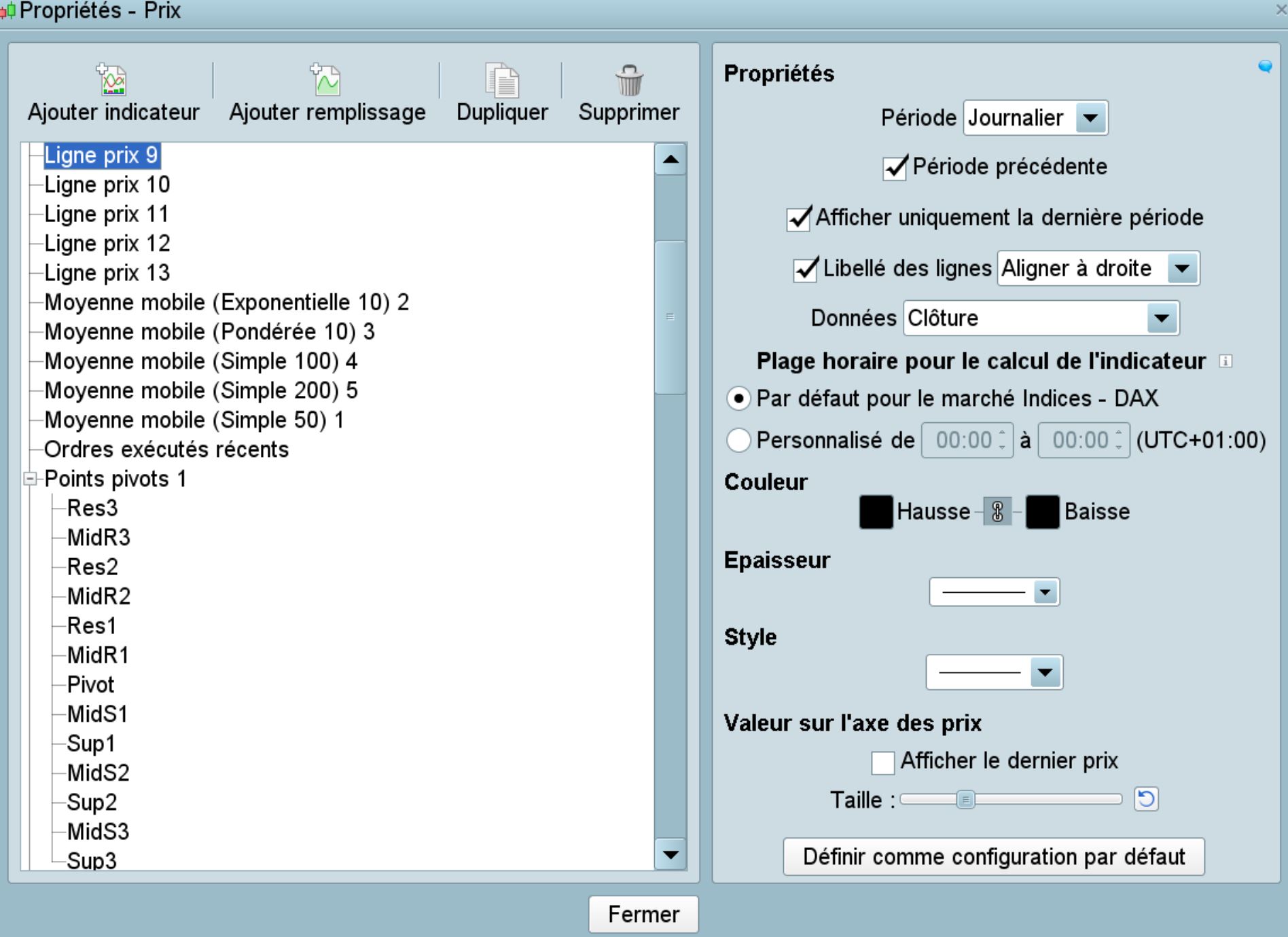This screenshot has width=1288, height=937.
Task: Click Définir comme configuration par défaut
Action: 994,857
